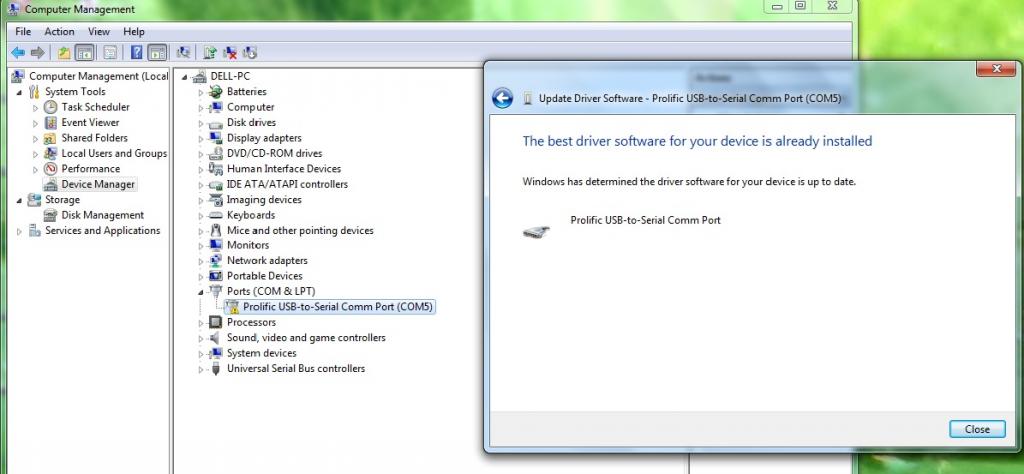
Task: Click the Processors category icon
Action: coord(216,323)
